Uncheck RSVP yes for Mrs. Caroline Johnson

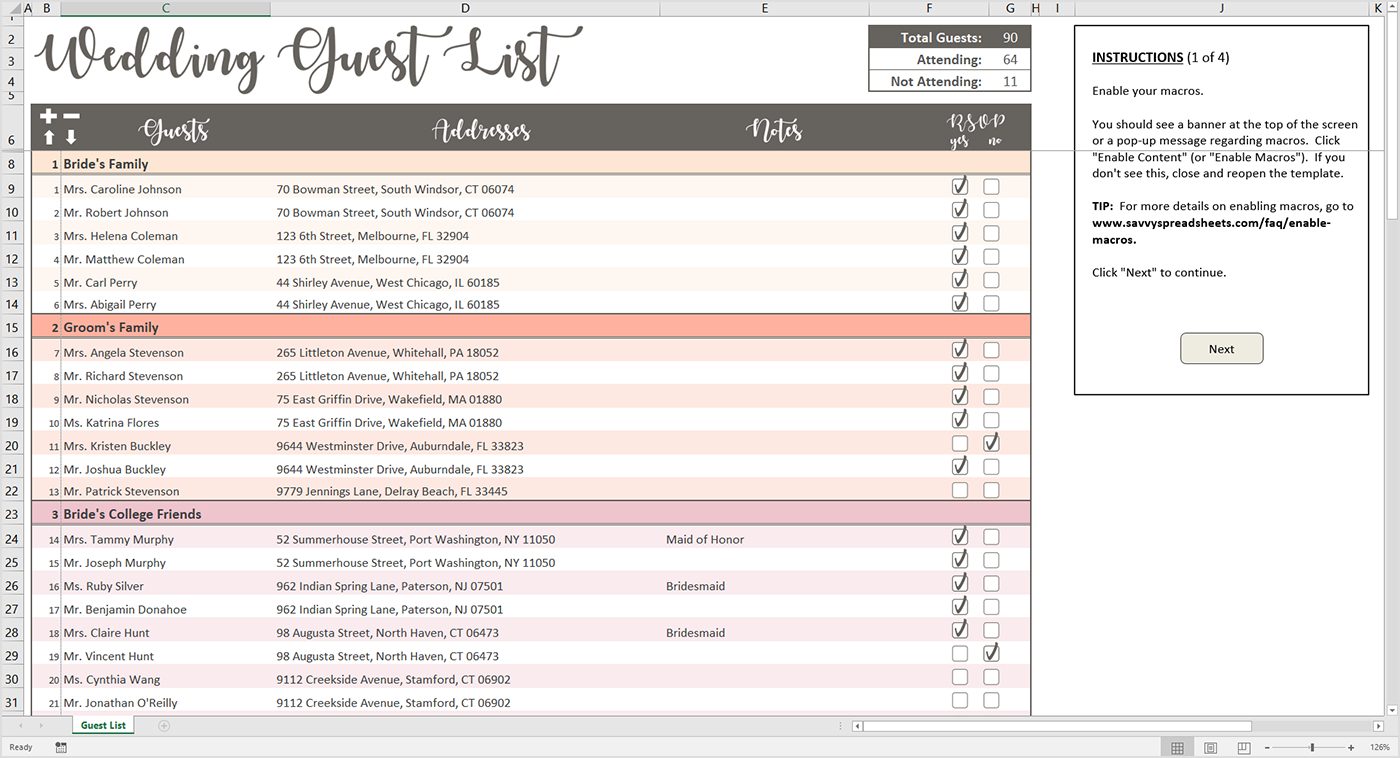coord(960,186)
